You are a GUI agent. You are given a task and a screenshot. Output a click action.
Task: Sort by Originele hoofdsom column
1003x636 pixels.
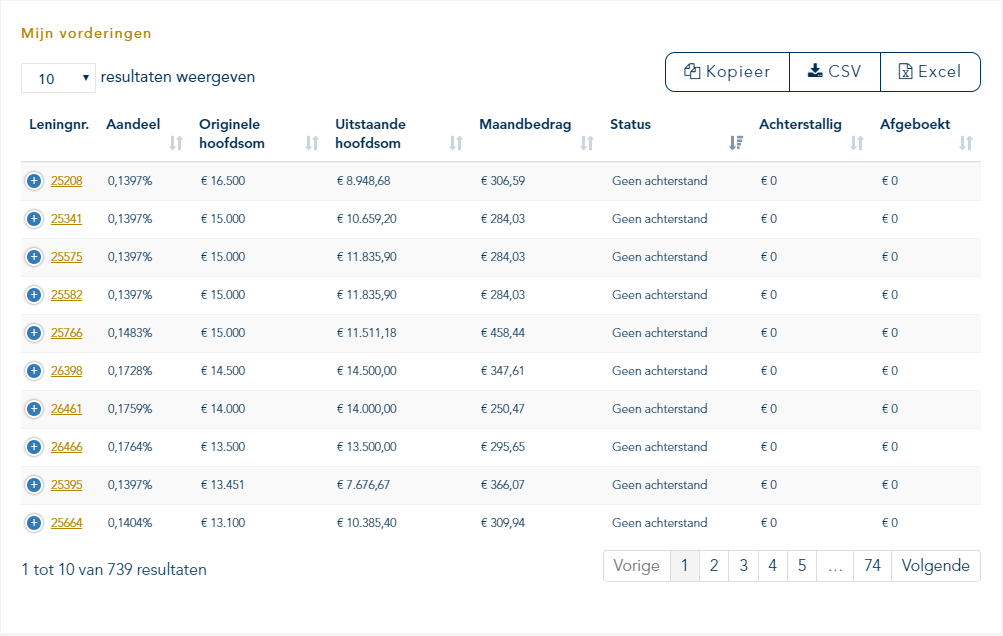point(312,143)
